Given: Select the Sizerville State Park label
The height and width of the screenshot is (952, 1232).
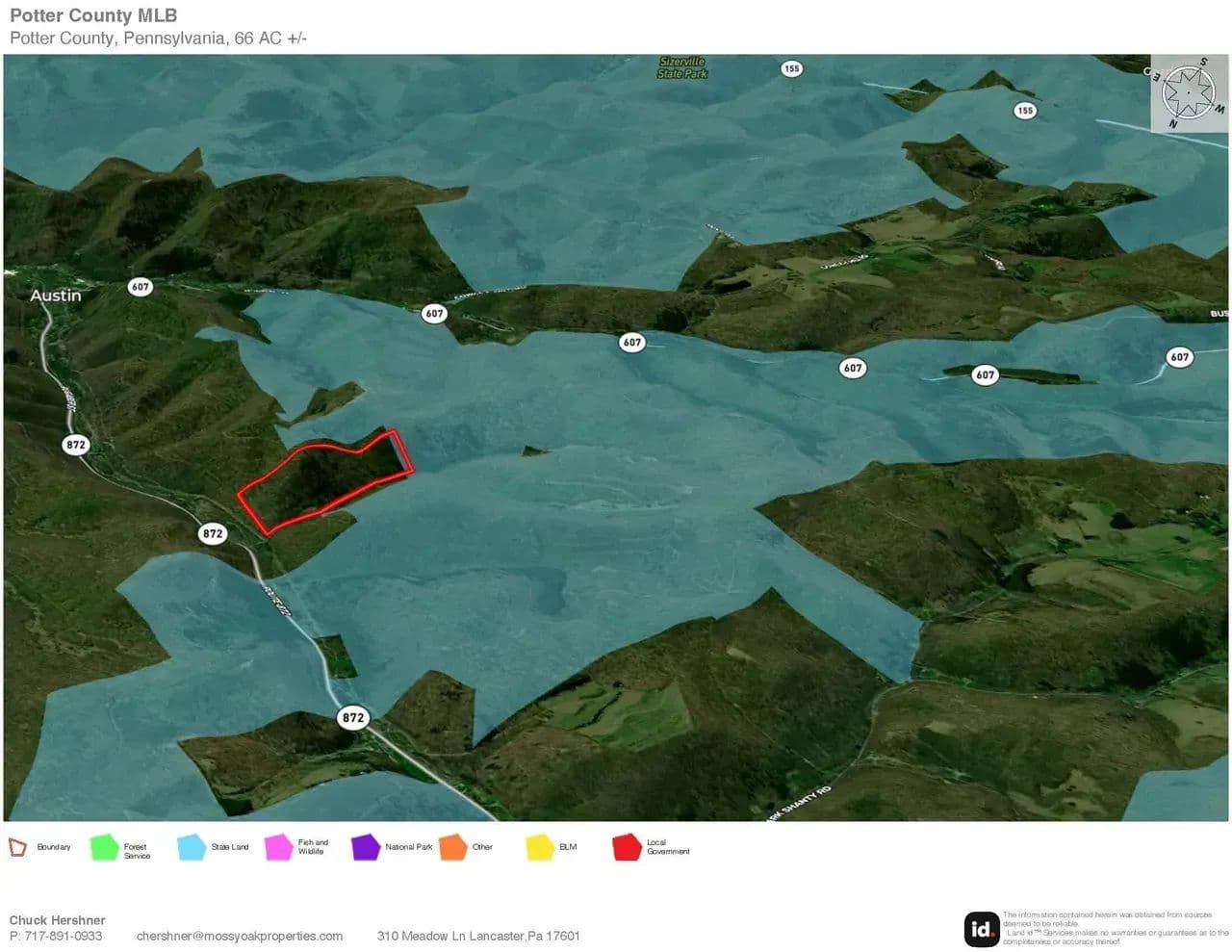Looking at the screenshot, I should tap(682, 67).
